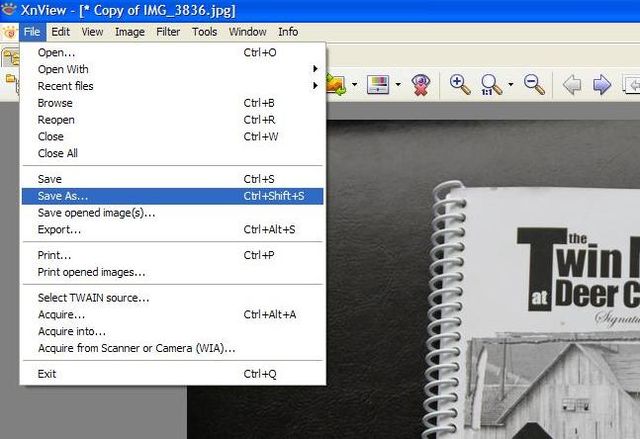Viewport: 640px width, 439px height.
Task: Open the File menu
Action: click(32, 32)
